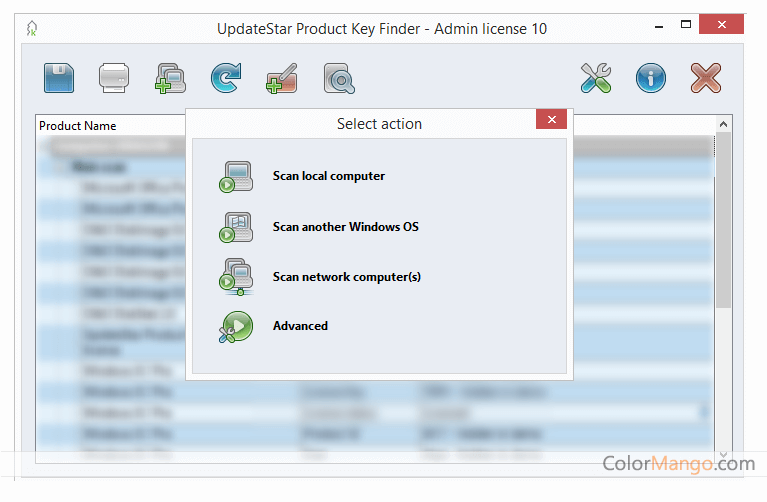The image size is (767, 502).
Task: Click the red X exit toolbar icon
Action: [706, 77]
